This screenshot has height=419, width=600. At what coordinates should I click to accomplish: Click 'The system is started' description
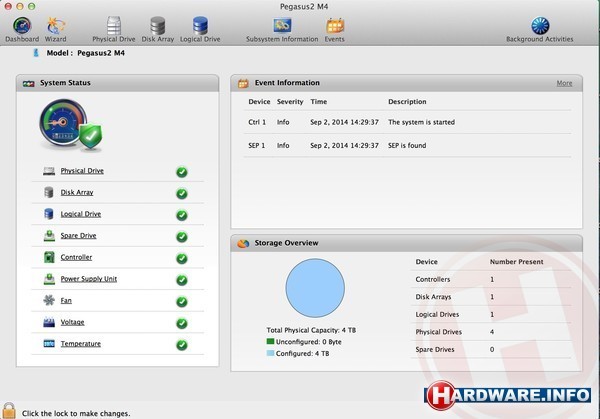421,122
